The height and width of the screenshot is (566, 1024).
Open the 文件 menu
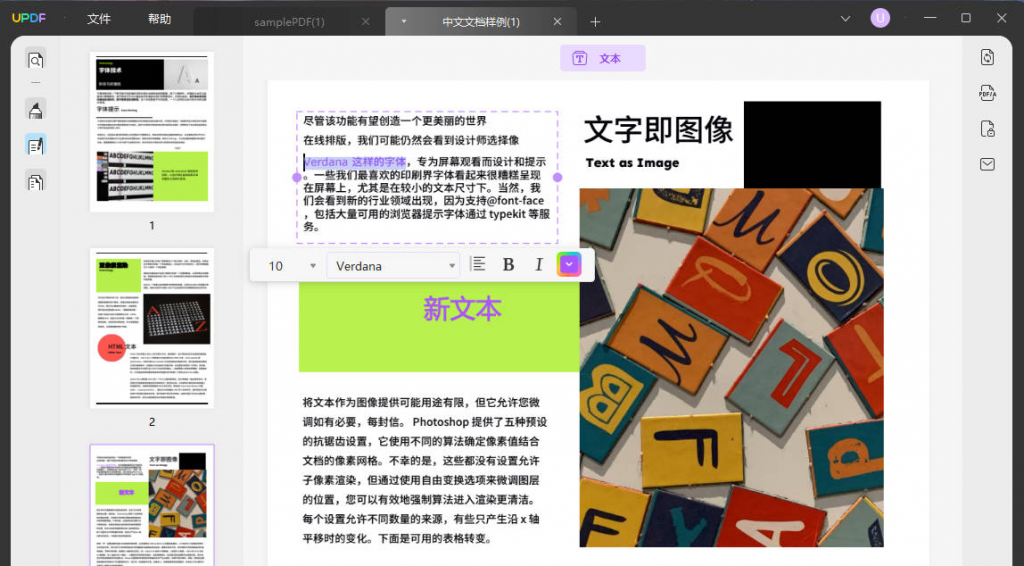99,19
